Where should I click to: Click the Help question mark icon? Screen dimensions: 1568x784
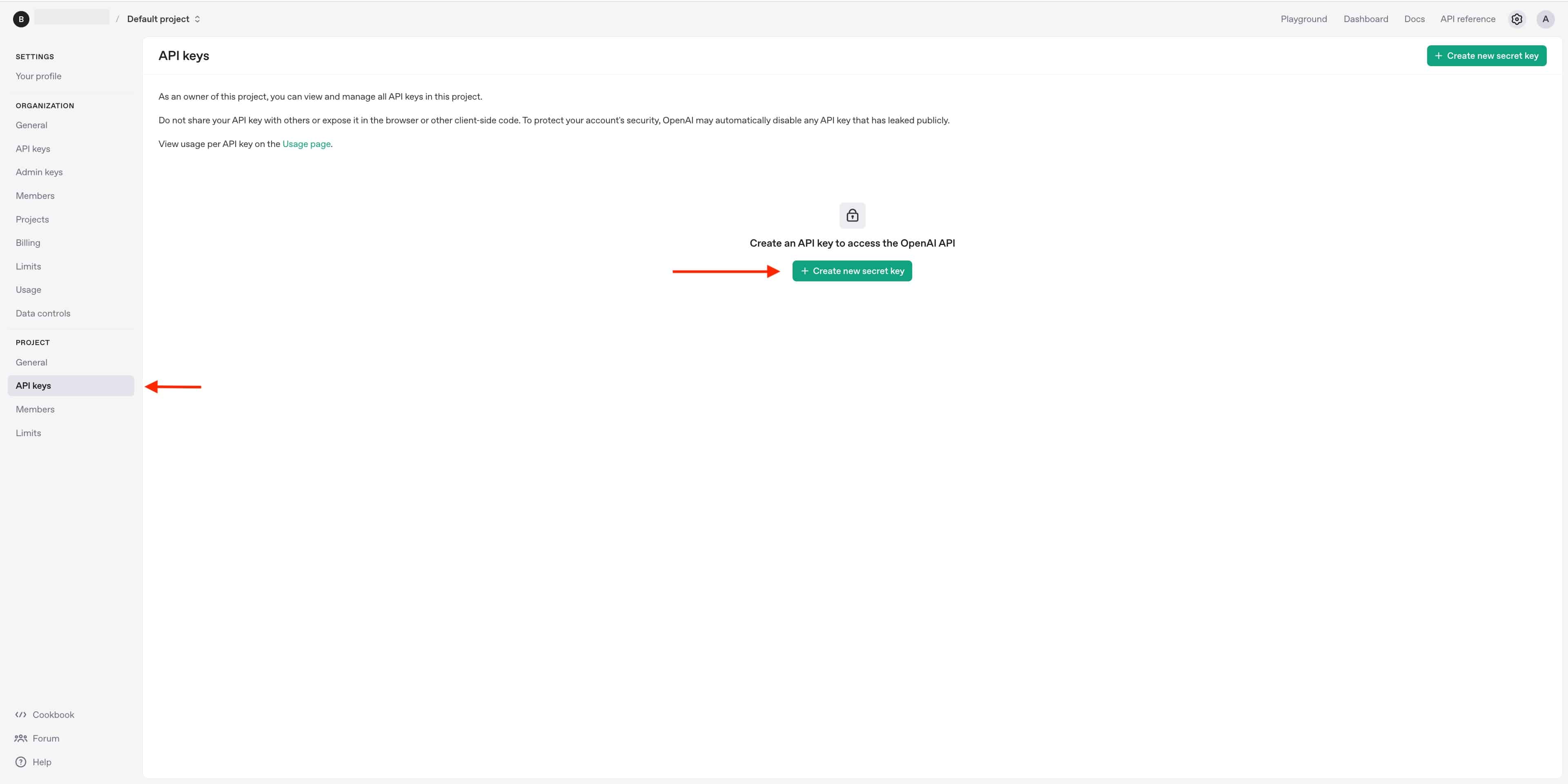point(21,762)
